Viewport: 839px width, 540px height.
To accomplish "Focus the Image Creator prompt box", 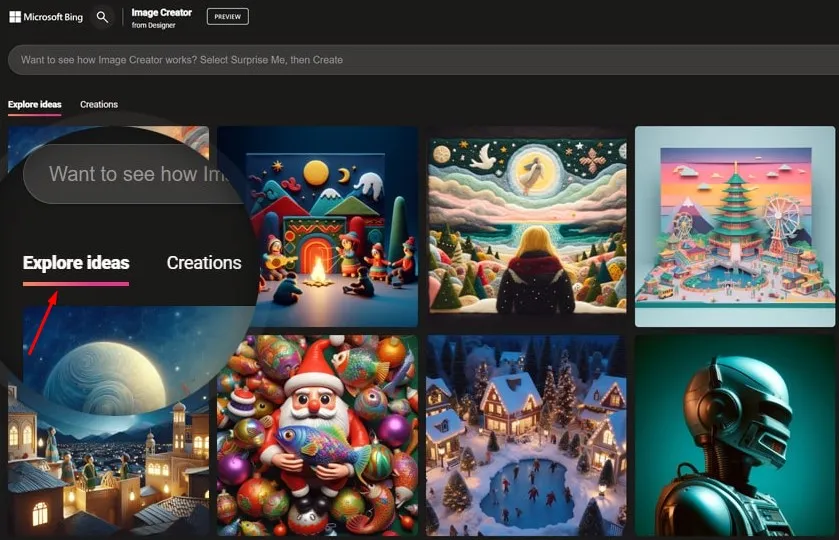I will [423, 60].
